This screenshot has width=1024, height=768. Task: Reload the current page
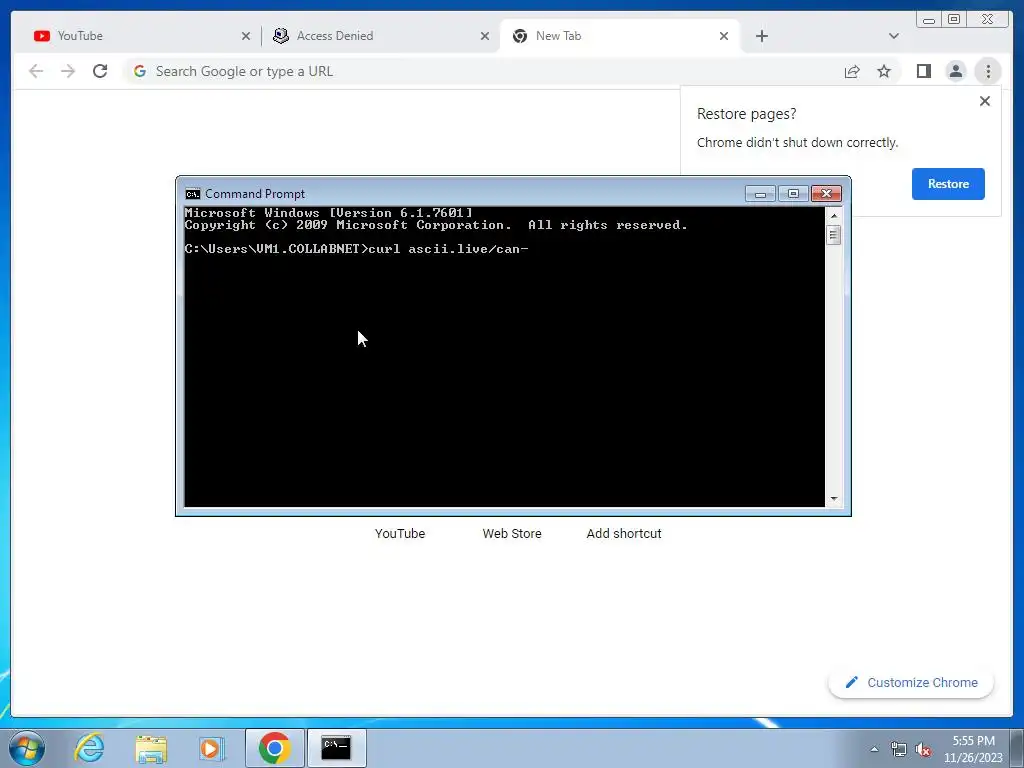pos(100,71)
